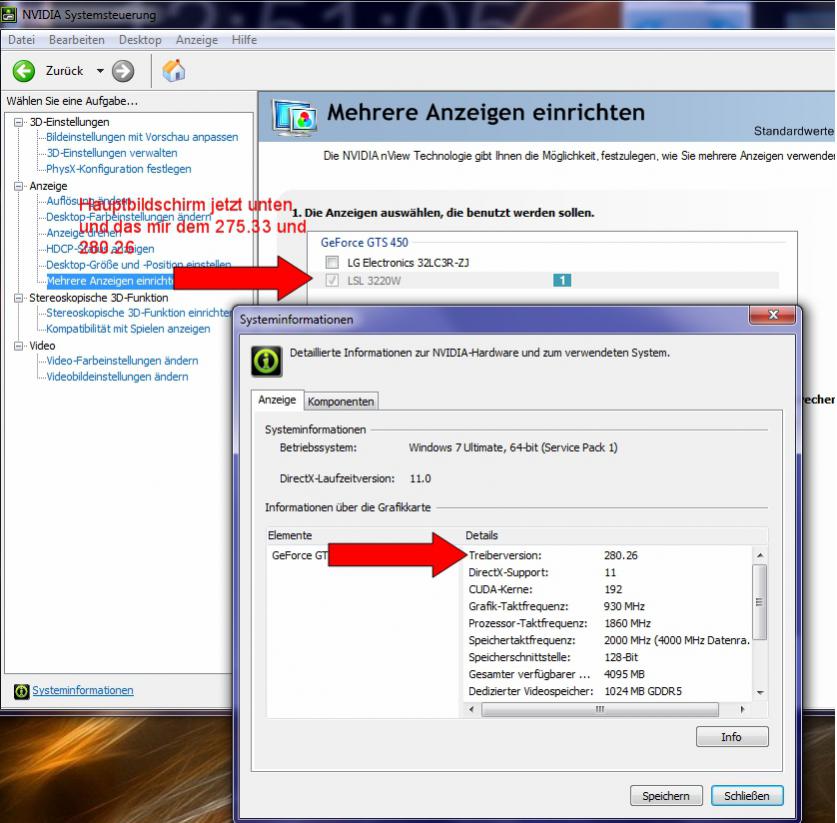Open Desktop-Farbeinstellungen ändern
This screenshot has width=837, height=823.
[129, 217]
